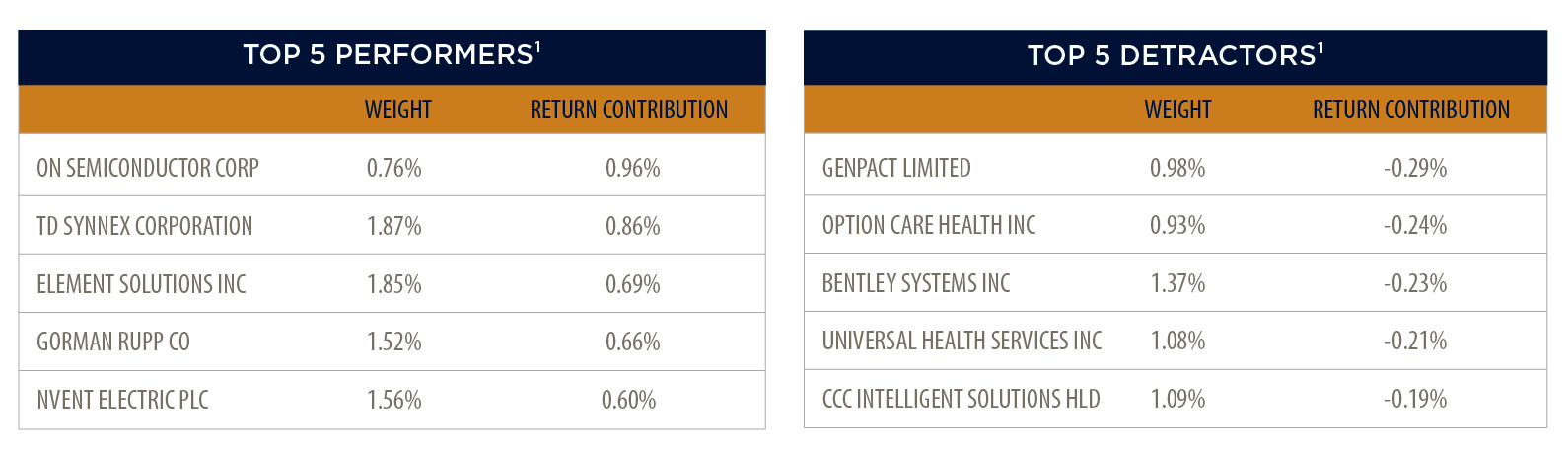Click the ON Semiconductor Corp row
This screenshot has width=1568, height=458.
point(392,167)
